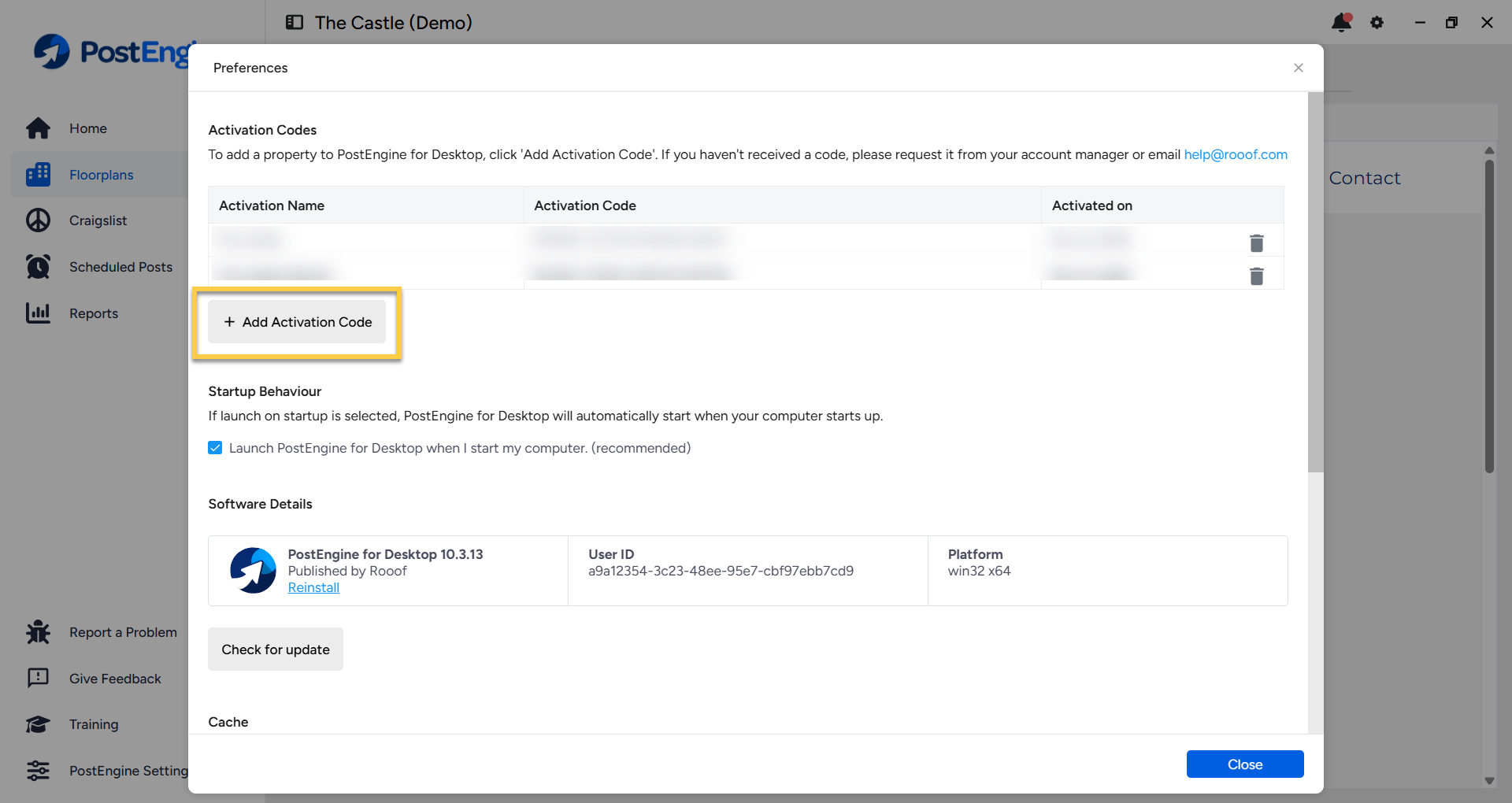View Reports via the sidebar icon
Screen dimensions: 1512x803
point(93,313)
